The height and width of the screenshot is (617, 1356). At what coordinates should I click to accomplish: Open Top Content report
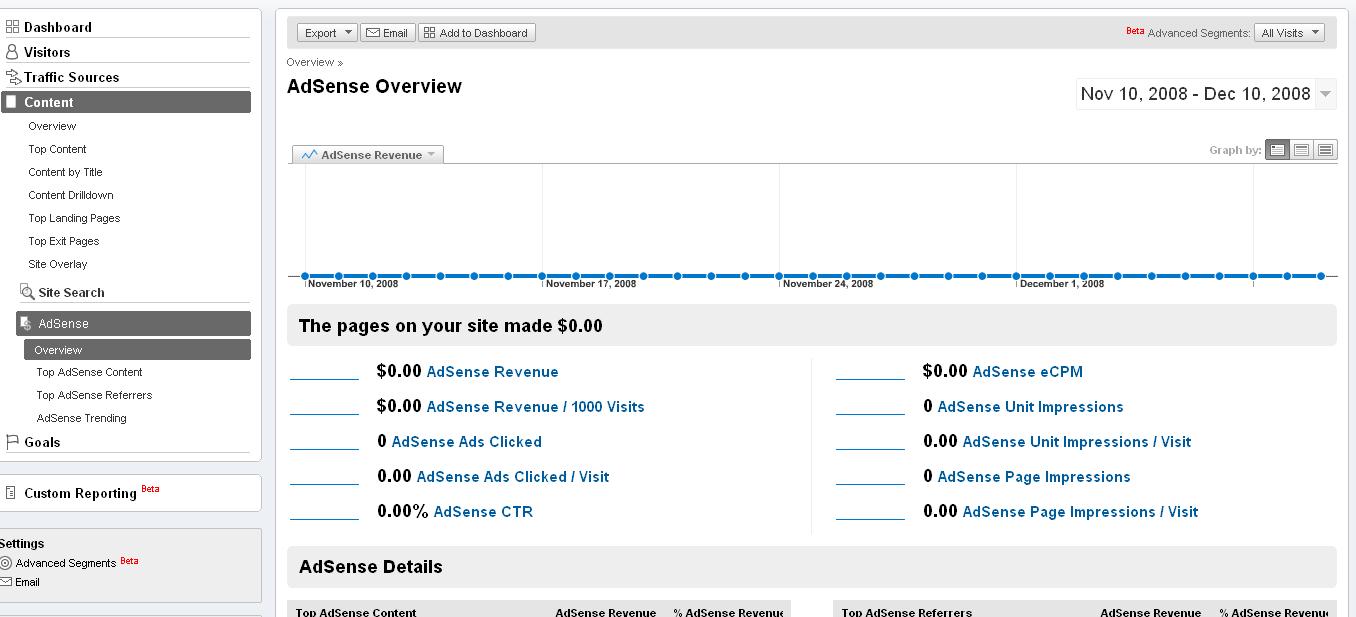tap(57, 149)
